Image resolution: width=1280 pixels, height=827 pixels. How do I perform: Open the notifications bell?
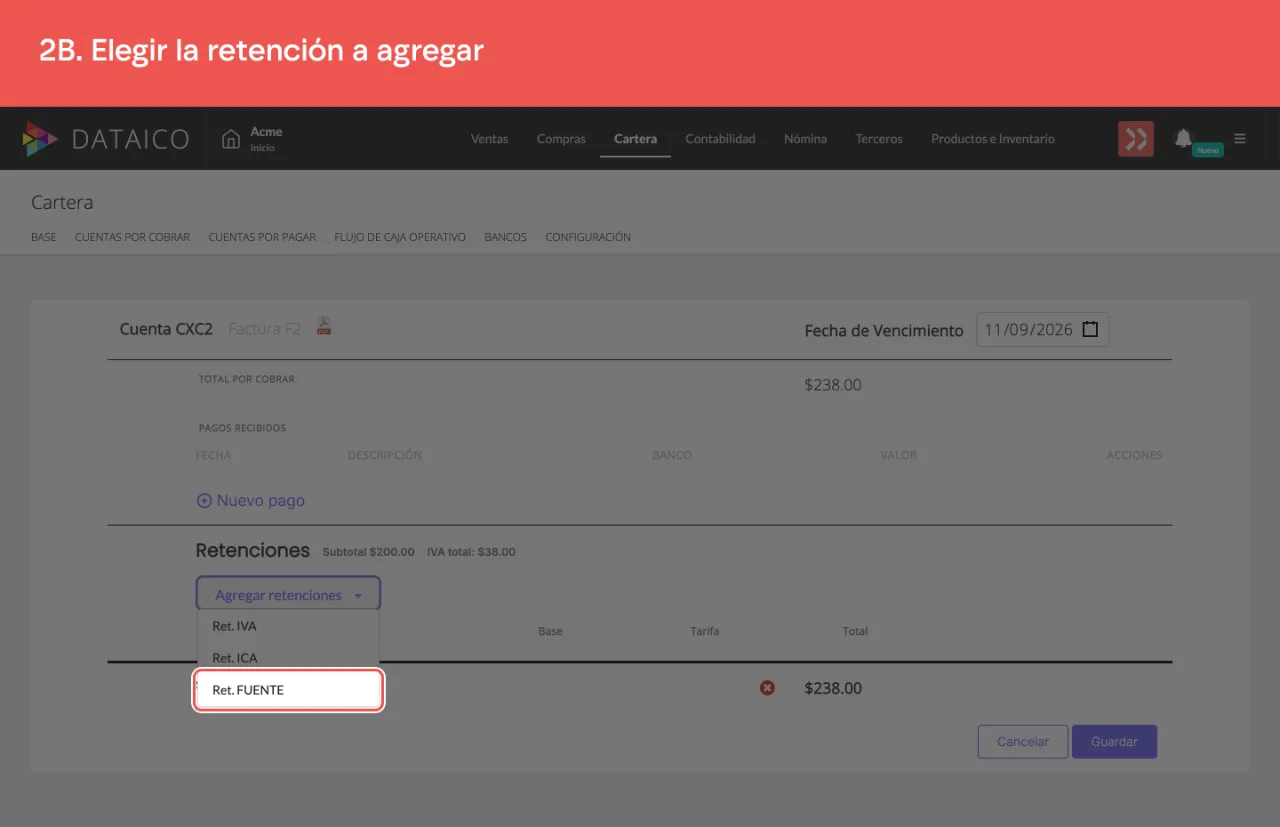(x=1183, y=138)
